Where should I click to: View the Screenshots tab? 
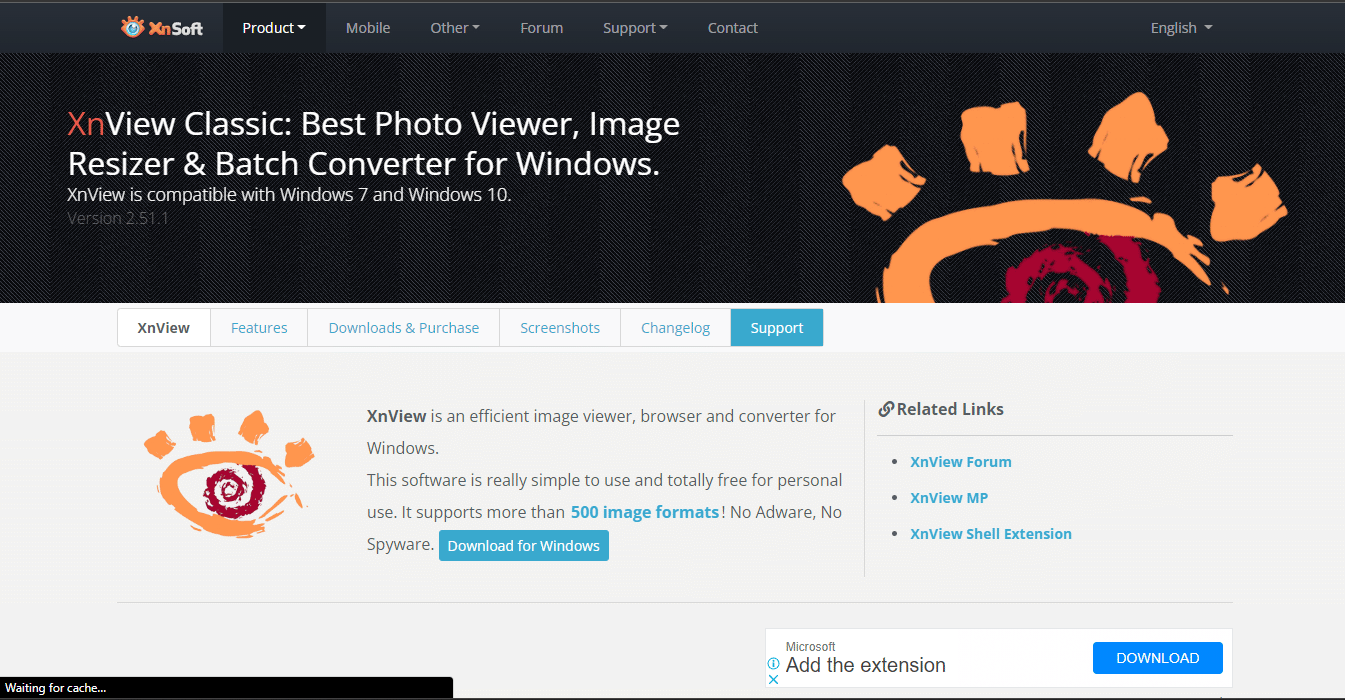[560, 328]
